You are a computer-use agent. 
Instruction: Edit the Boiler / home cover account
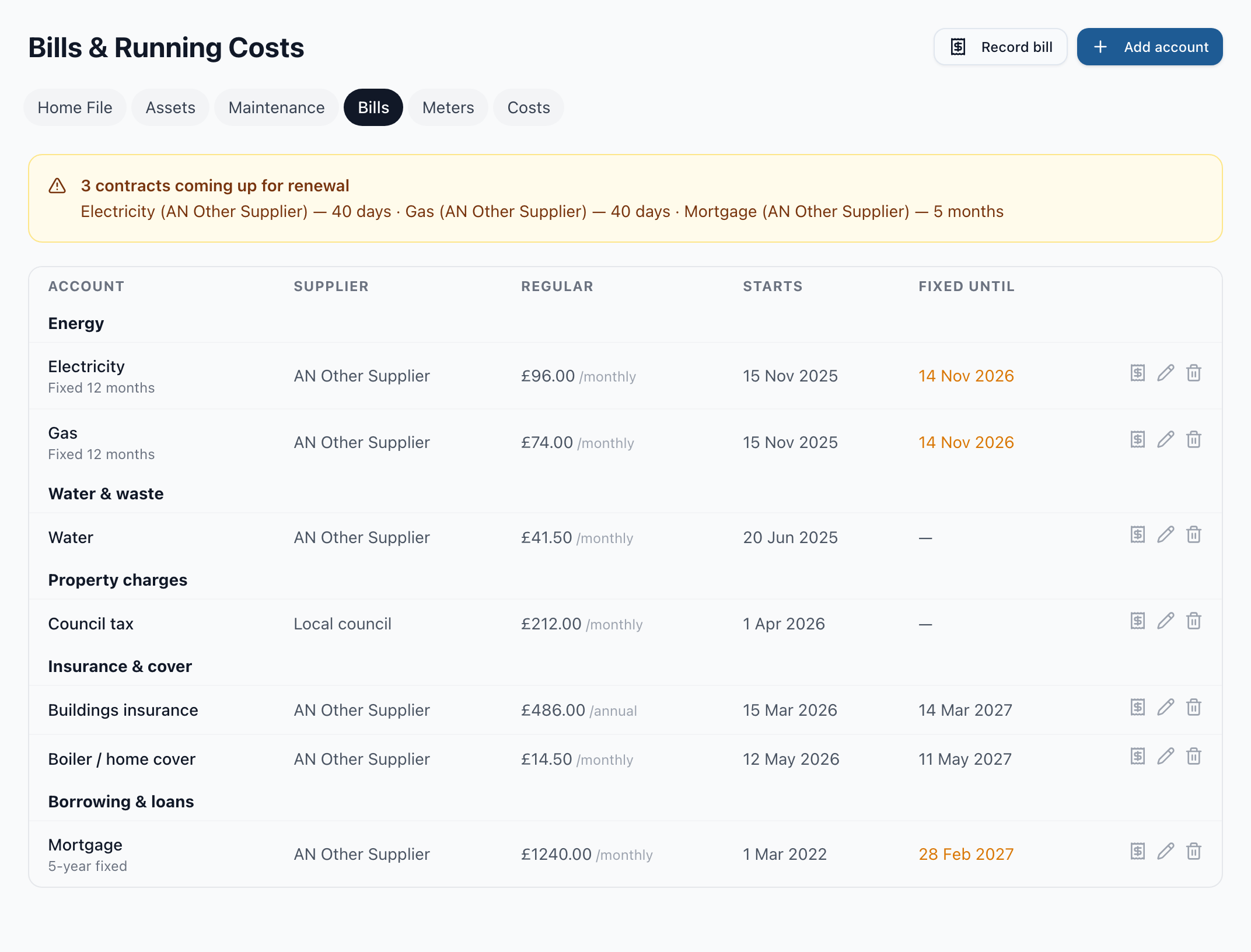click(1165, 757)
